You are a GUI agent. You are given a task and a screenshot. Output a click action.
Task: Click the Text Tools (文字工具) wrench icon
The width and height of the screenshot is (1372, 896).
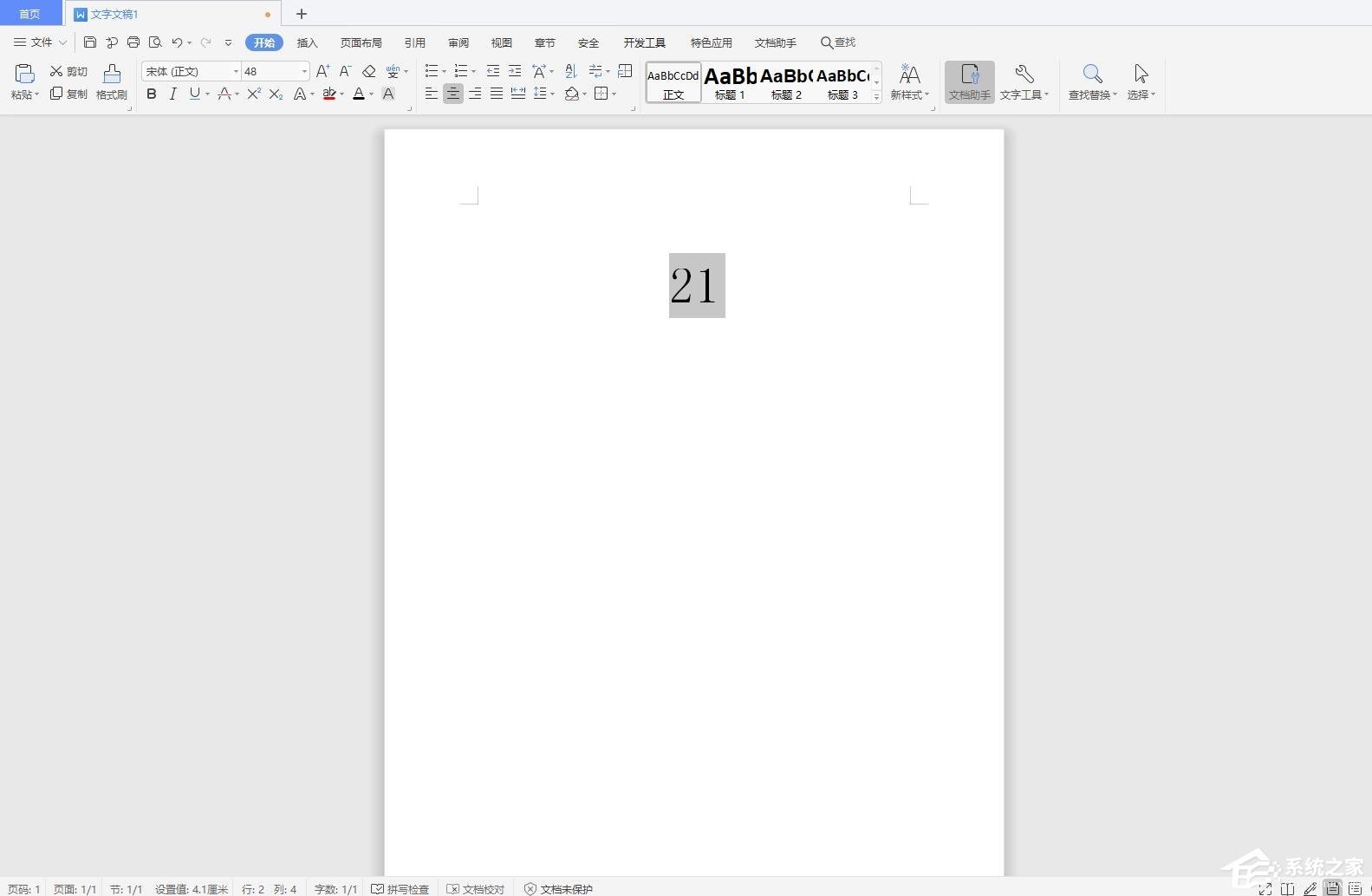pyautogui.click(x=1024, y=82)
